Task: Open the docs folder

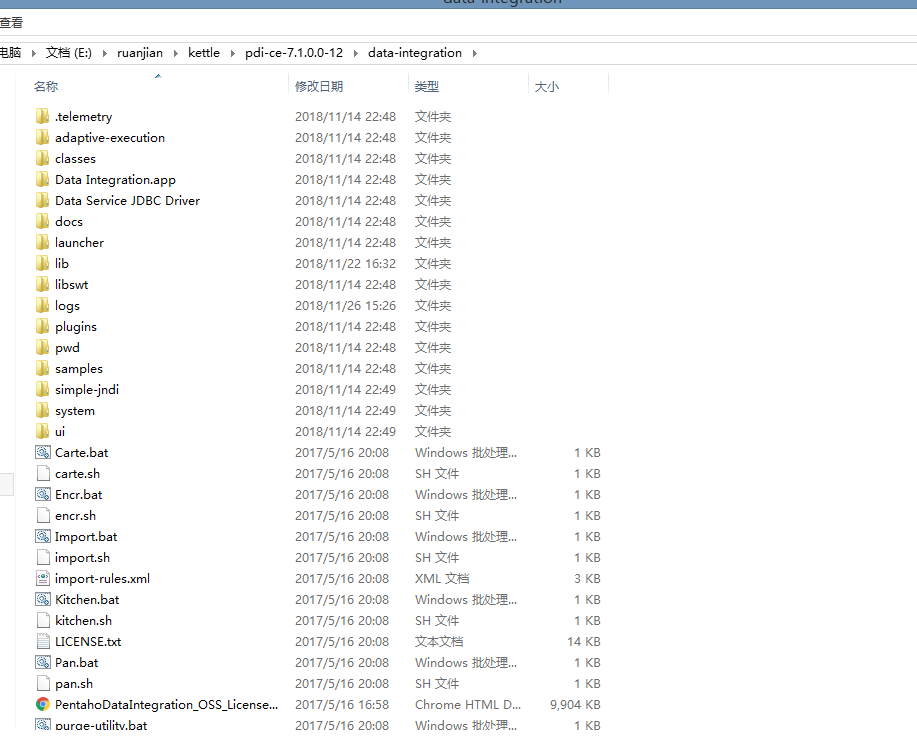Action: pos(68,221)
